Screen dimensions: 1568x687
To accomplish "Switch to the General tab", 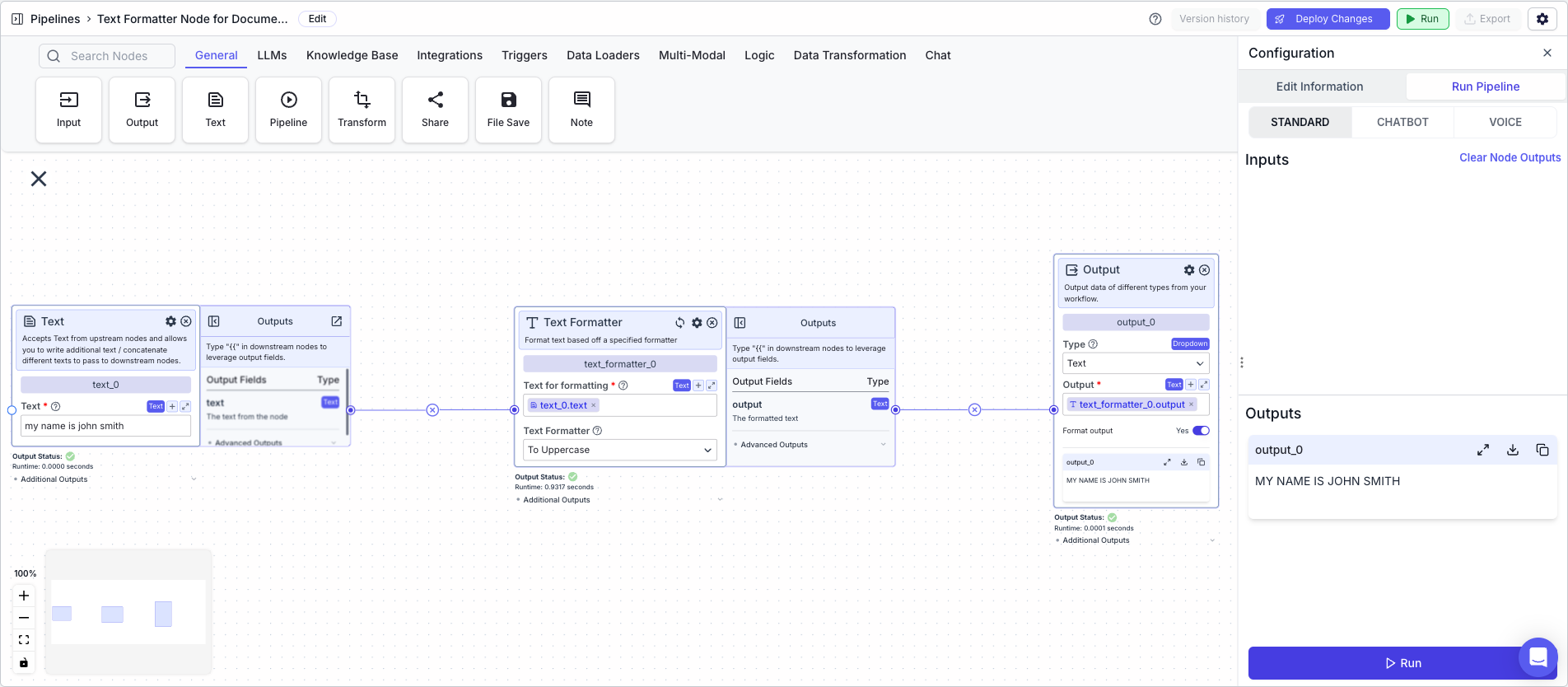I will tap(217, 55).
